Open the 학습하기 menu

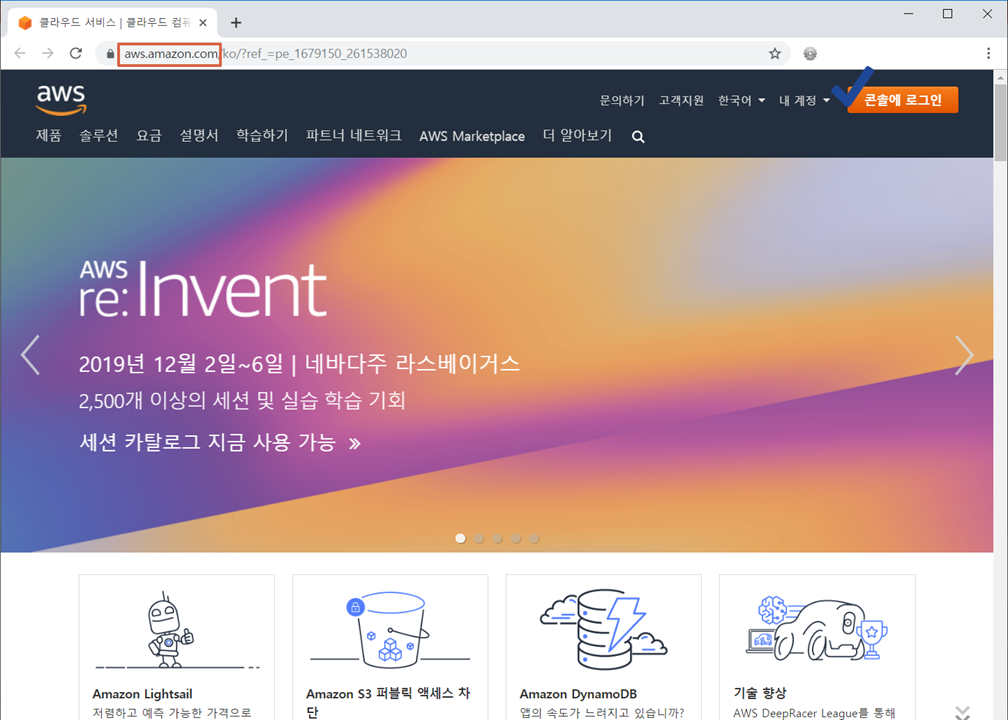[x=262, y=136]
